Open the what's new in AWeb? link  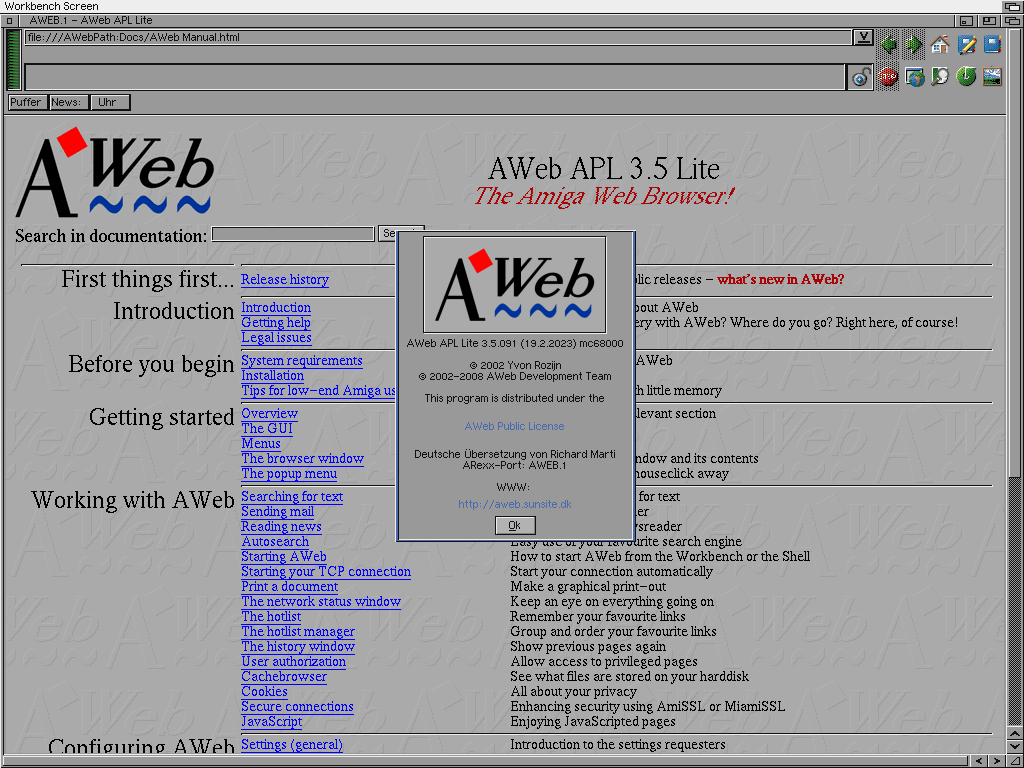point(780,280)
